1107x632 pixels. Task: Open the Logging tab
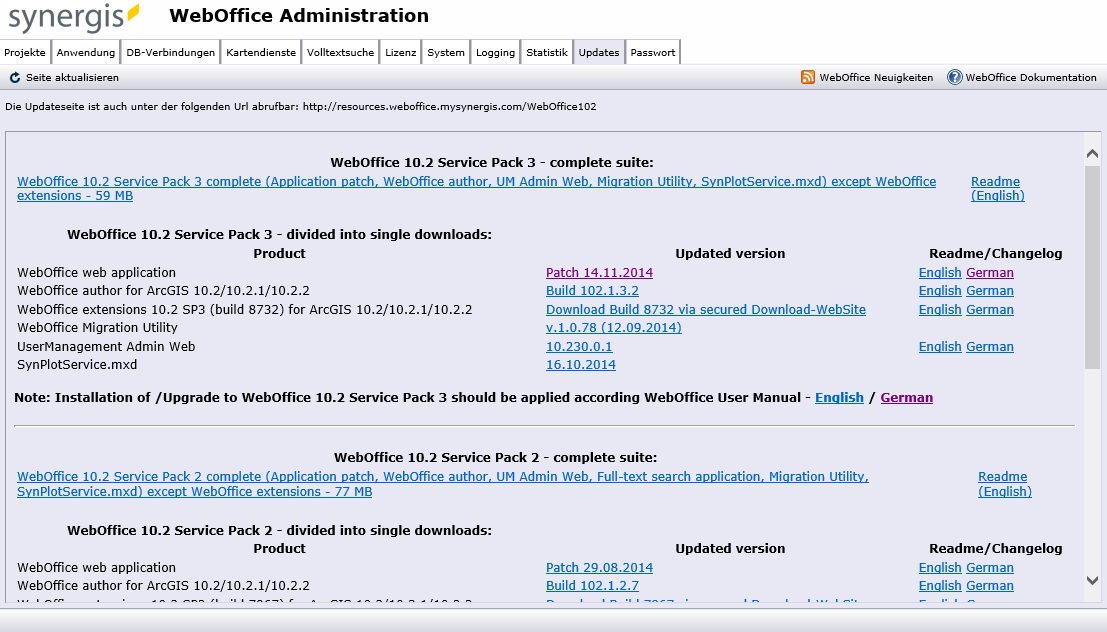pyautogui.click(x=495, y=52)
